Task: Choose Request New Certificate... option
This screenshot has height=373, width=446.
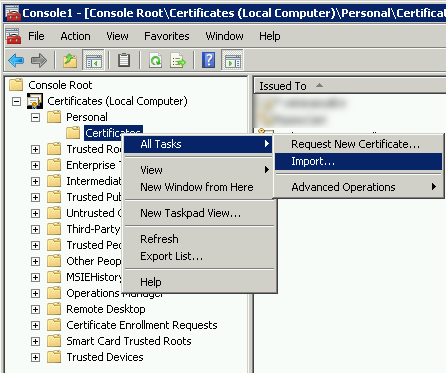Action: 359,144
